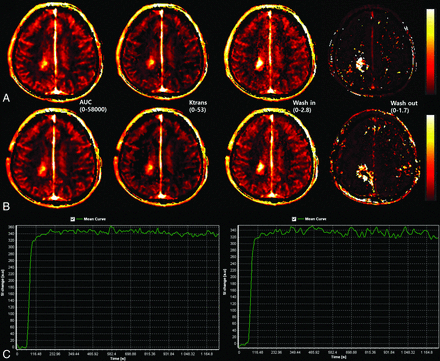Select the AUC brain map in row A
The height and width of the screenshot is (361, 440).
(55, 51)
